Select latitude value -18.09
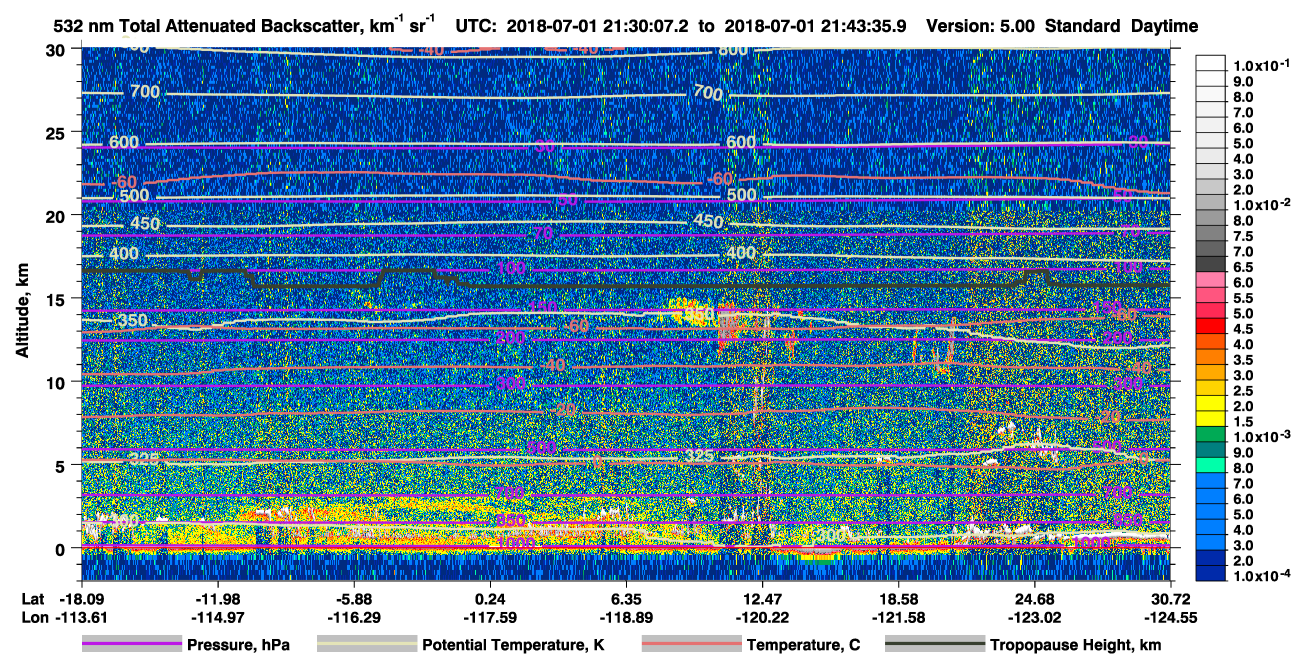This screenshot has height=667, width=1300. [x=81, y=597]
